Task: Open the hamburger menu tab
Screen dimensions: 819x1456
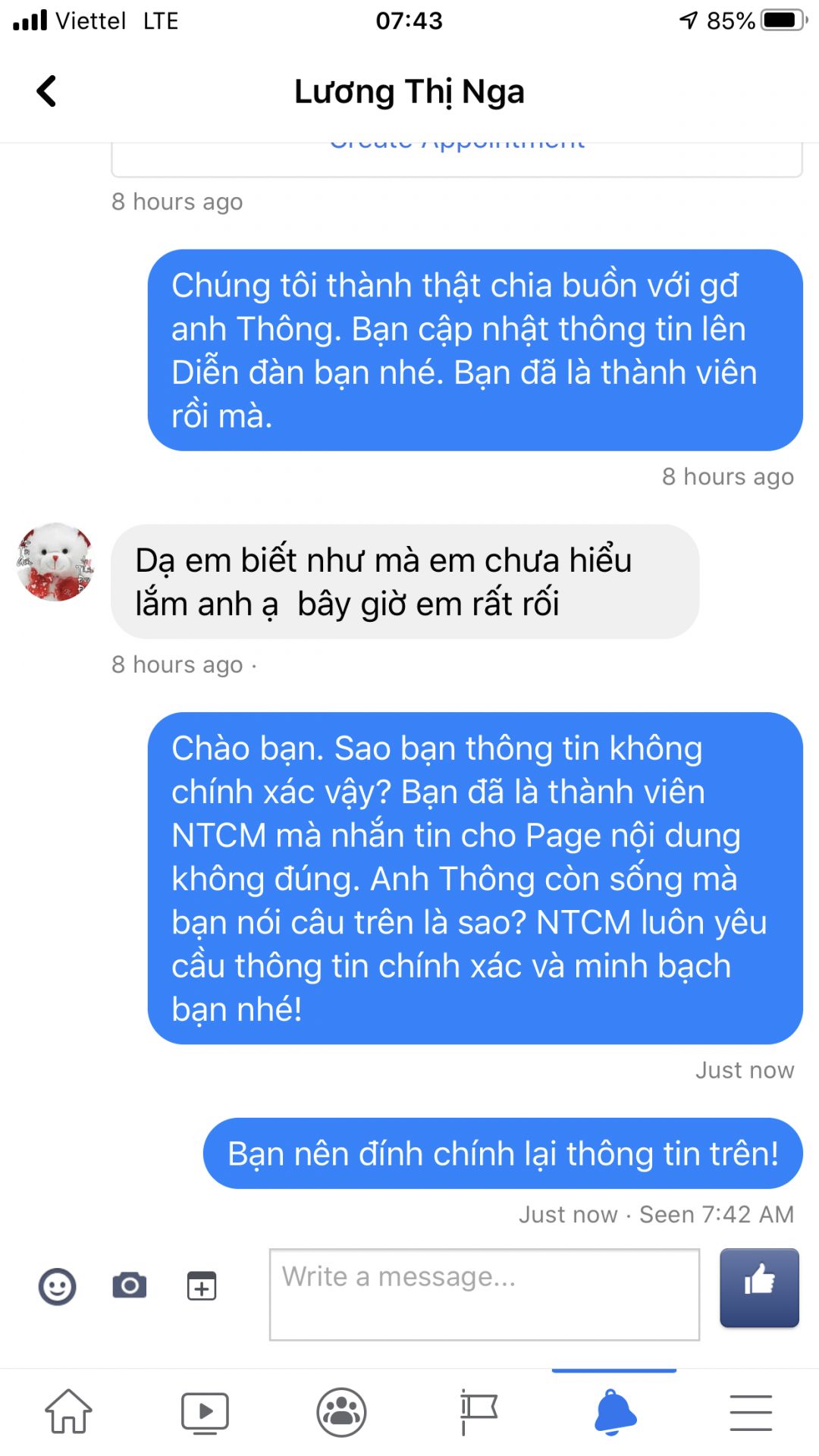Action: pyautogui.click(x=751, y=1413)
